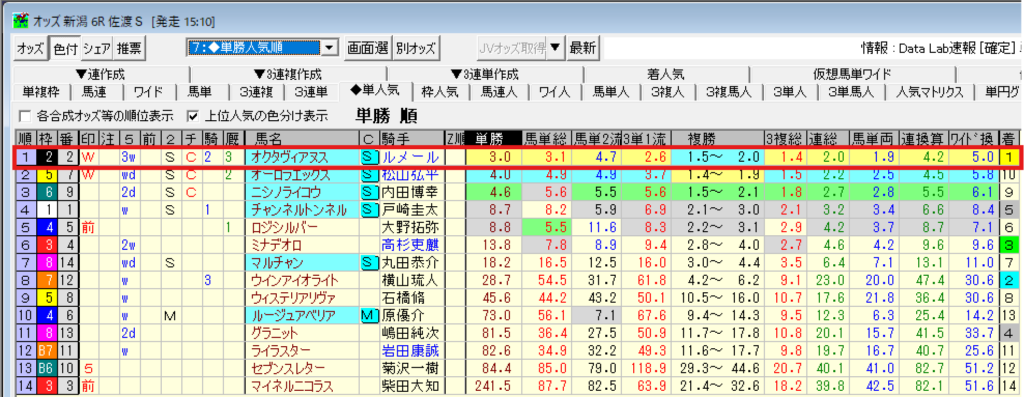Switch to the 馬連 tab
The height and width of the screenshot is (397, 1024).
pos(95,91)
